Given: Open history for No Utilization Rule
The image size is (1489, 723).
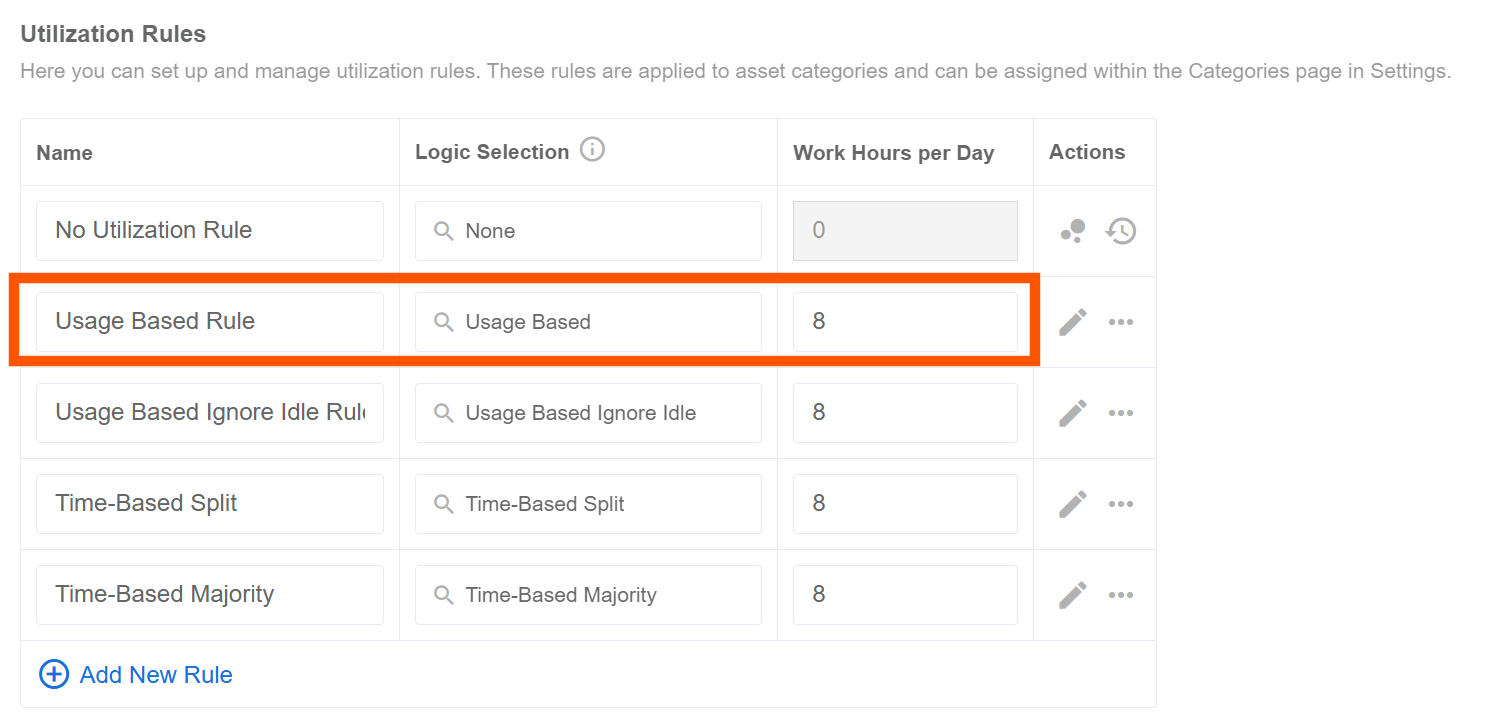Looking at the screenshot, I should 1121,231.
